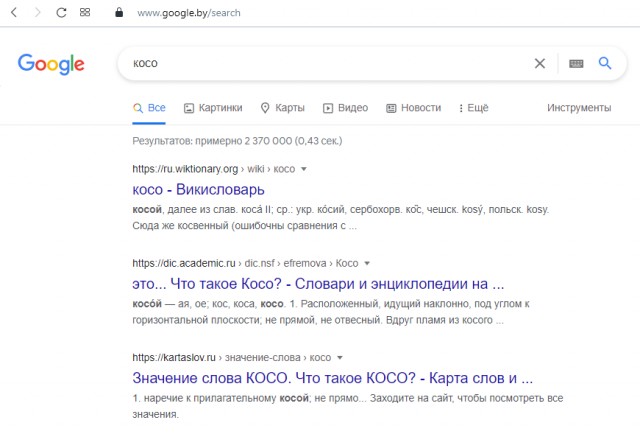The image size is (640, 434).
Task: Expand dropdown arrow next to dic.academic.ru URL
Action: 367,263
